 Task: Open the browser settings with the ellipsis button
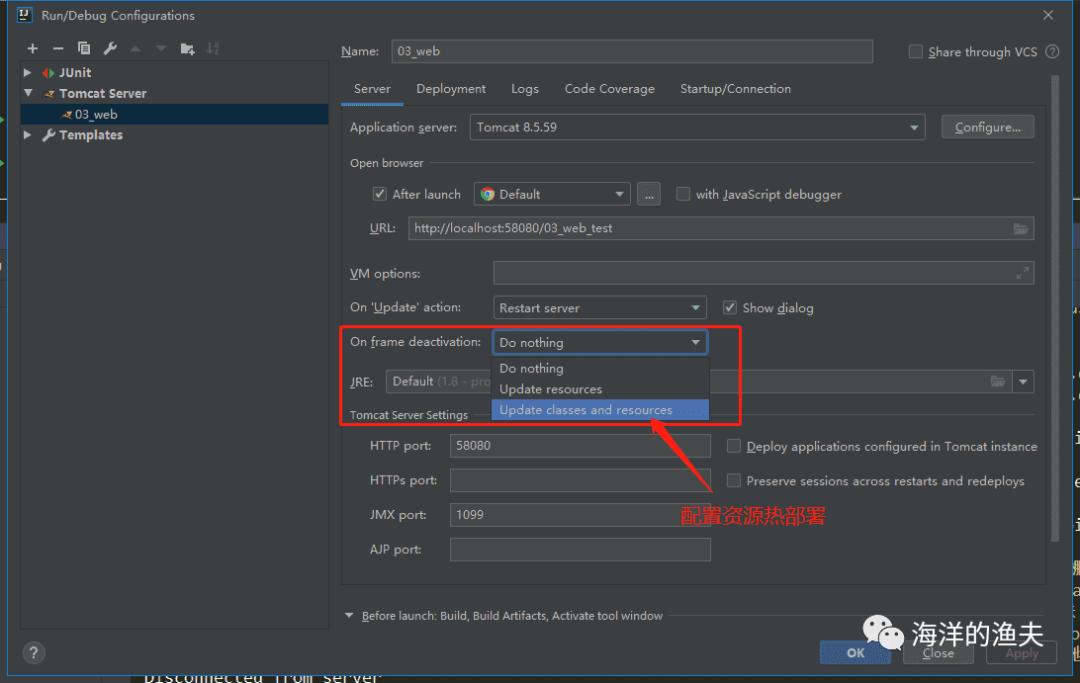[x=649, y=195]
